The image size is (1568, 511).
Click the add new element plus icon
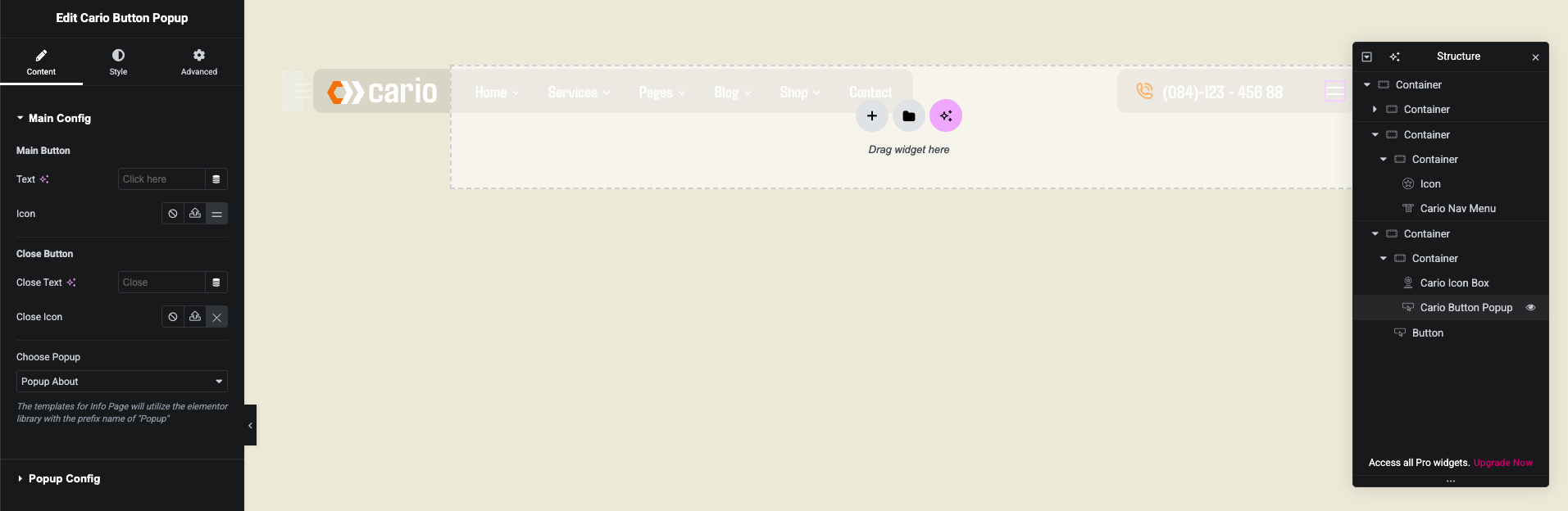(x=871, y=116)
